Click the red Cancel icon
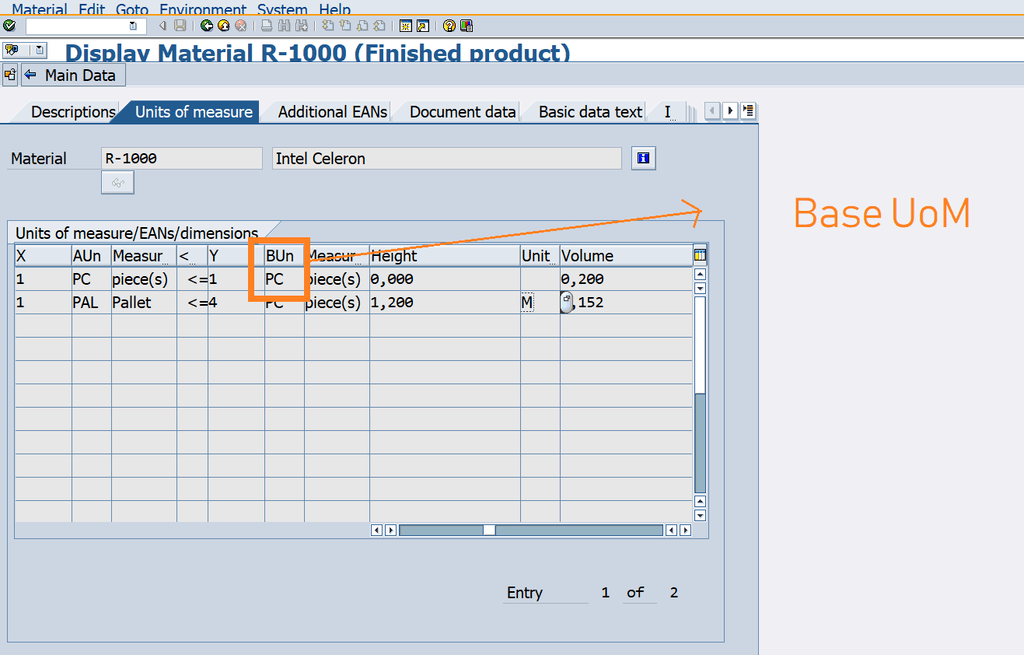 (240, 26)
